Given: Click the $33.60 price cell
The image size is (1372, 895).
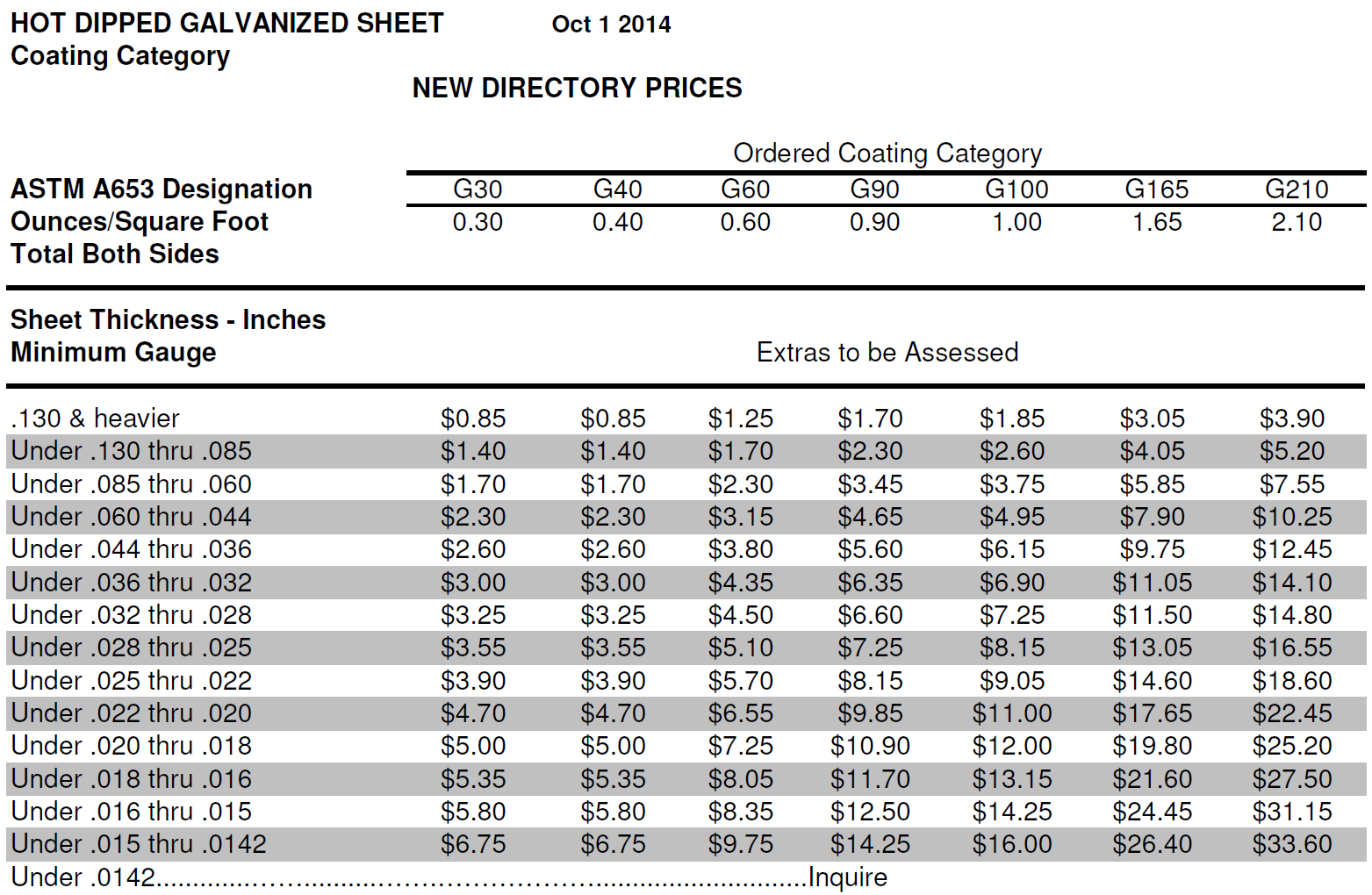Looking at the screenshot, I should pyautogui.click(x=1291, y=844).
